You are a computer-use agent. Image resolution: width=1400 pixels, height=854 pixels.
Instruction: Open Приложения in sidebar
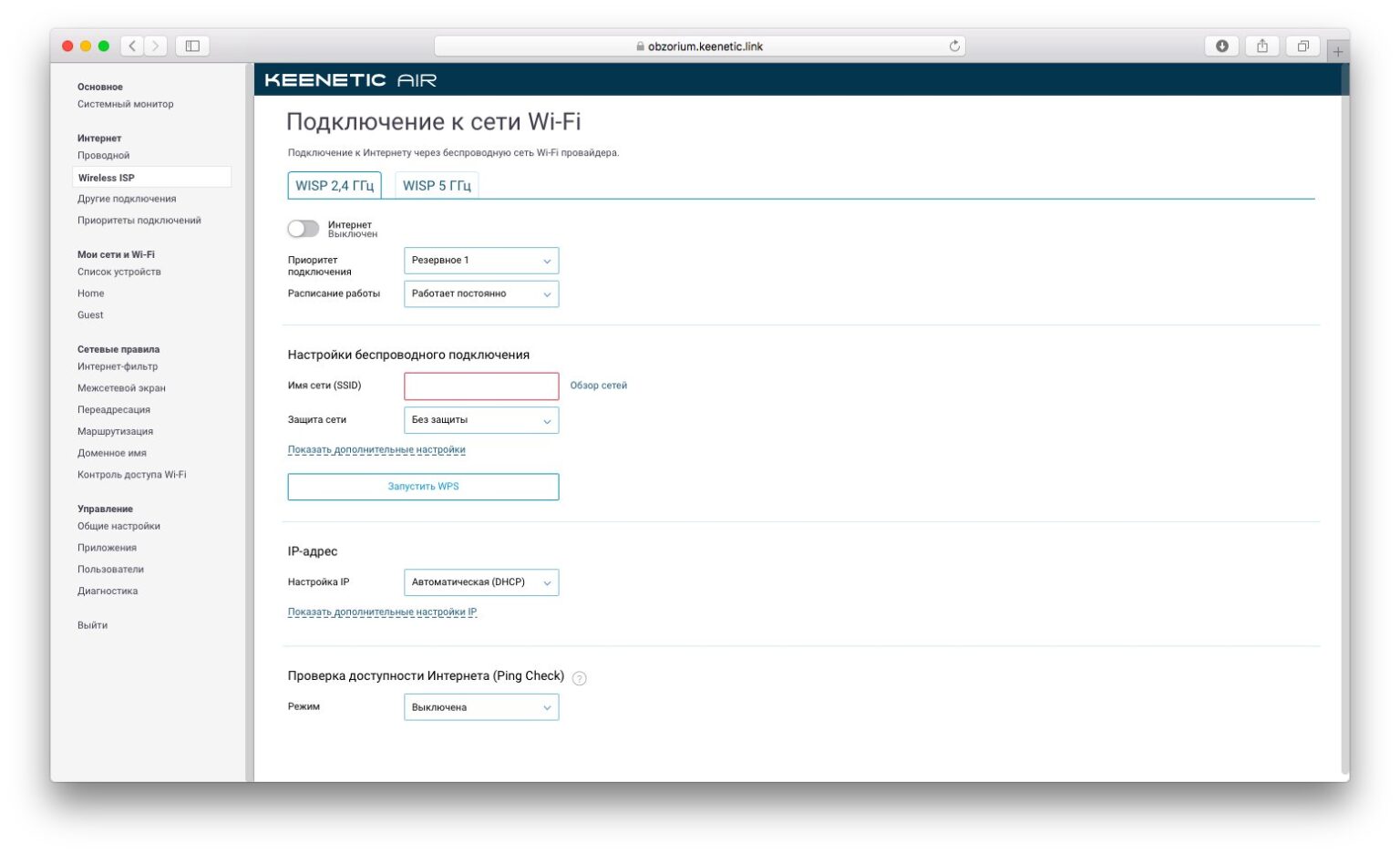(x=107, y=548)
